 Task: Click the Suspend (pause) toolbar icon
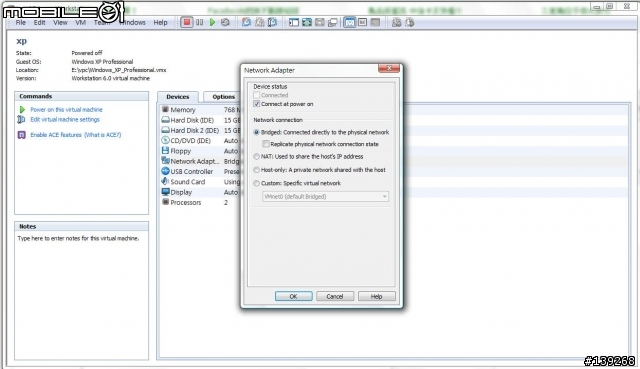(x=199, y=22)
